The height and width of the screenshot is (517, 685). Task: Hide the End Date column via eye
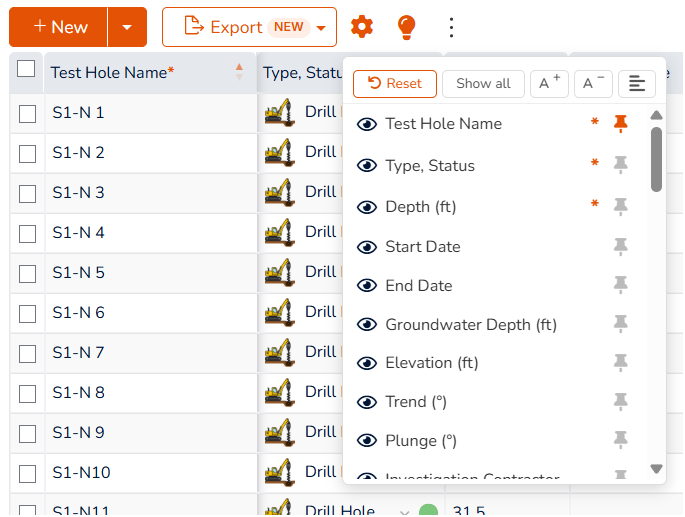367,285
